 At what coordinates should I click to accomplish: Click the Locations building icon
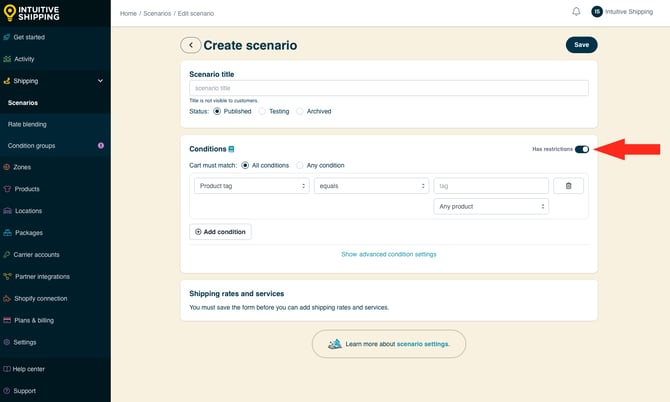[x=7, y=211]
